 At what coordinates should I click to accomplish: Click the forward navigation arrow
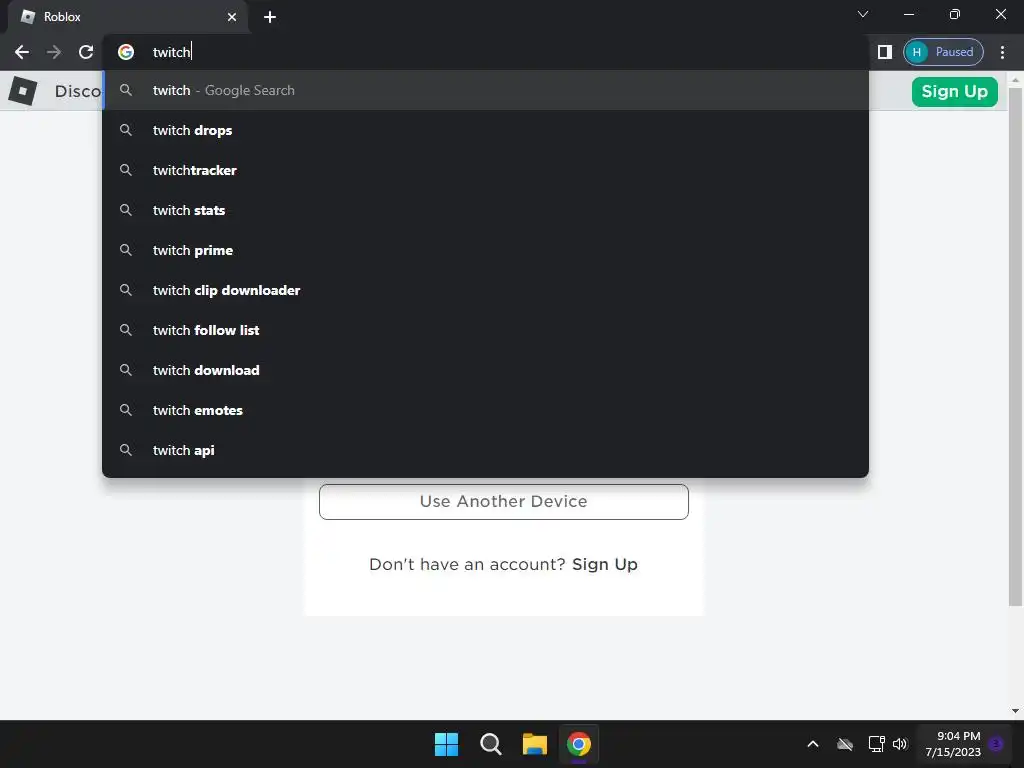click(54, 52)
